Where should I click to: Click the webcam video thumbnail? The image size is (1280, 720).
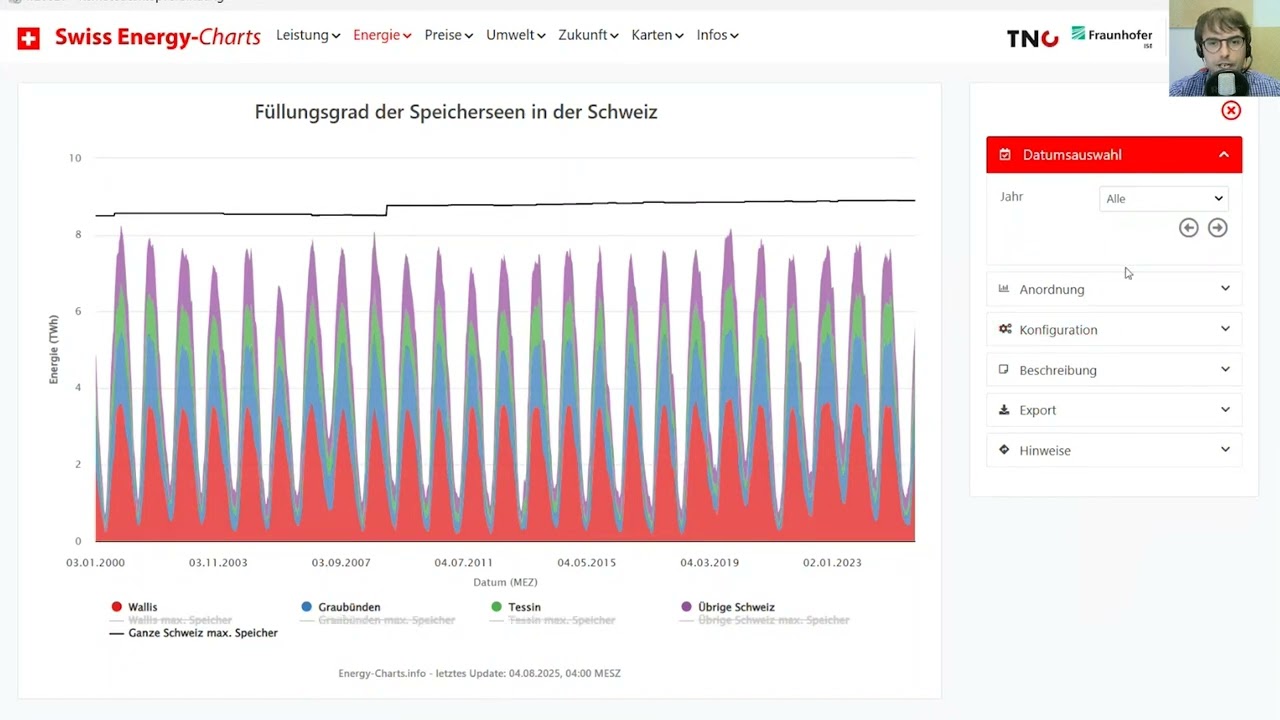click(1224, 48)
